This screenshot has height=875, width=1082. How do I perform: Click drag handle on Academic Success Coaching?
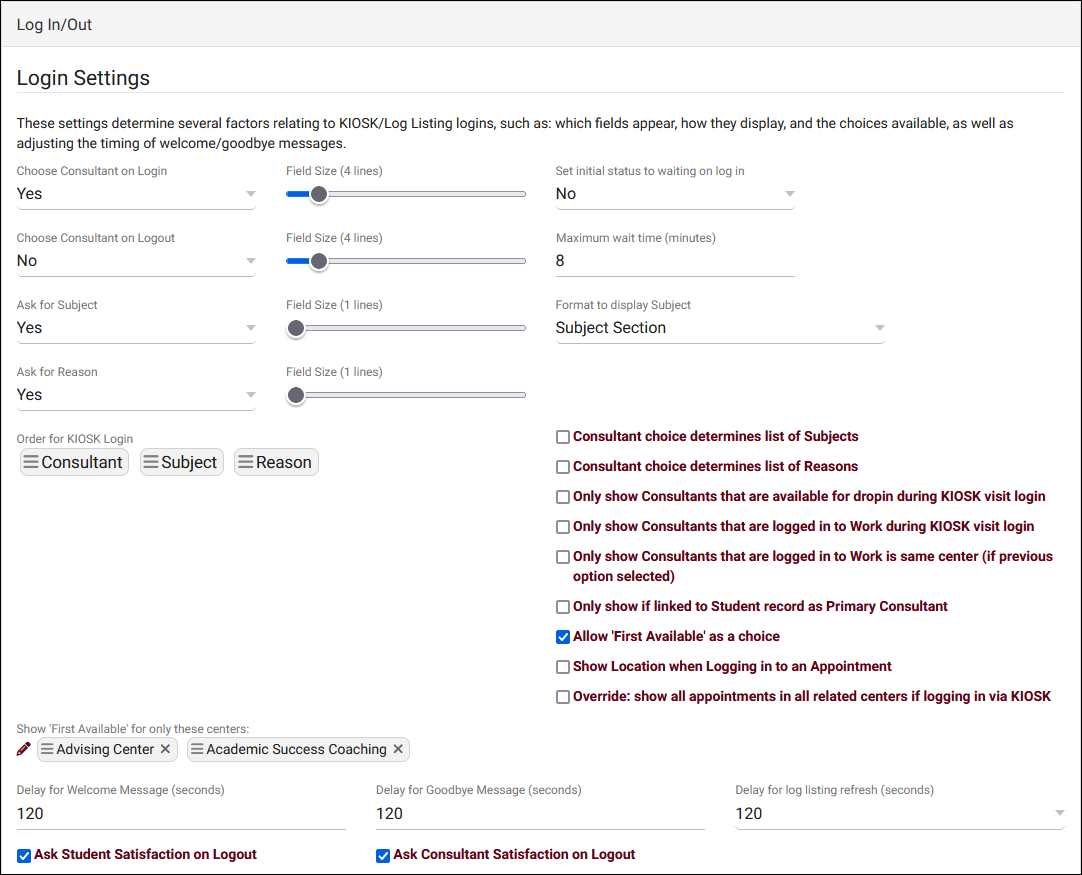coord(197,749)
